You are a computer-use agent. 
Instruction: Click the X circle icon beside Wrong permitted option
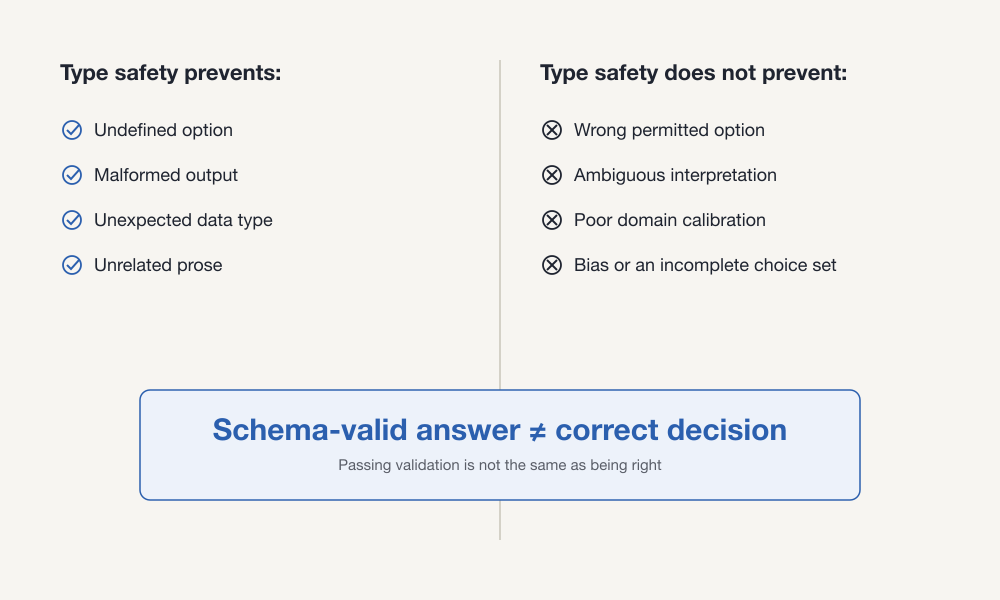[552, 130]
